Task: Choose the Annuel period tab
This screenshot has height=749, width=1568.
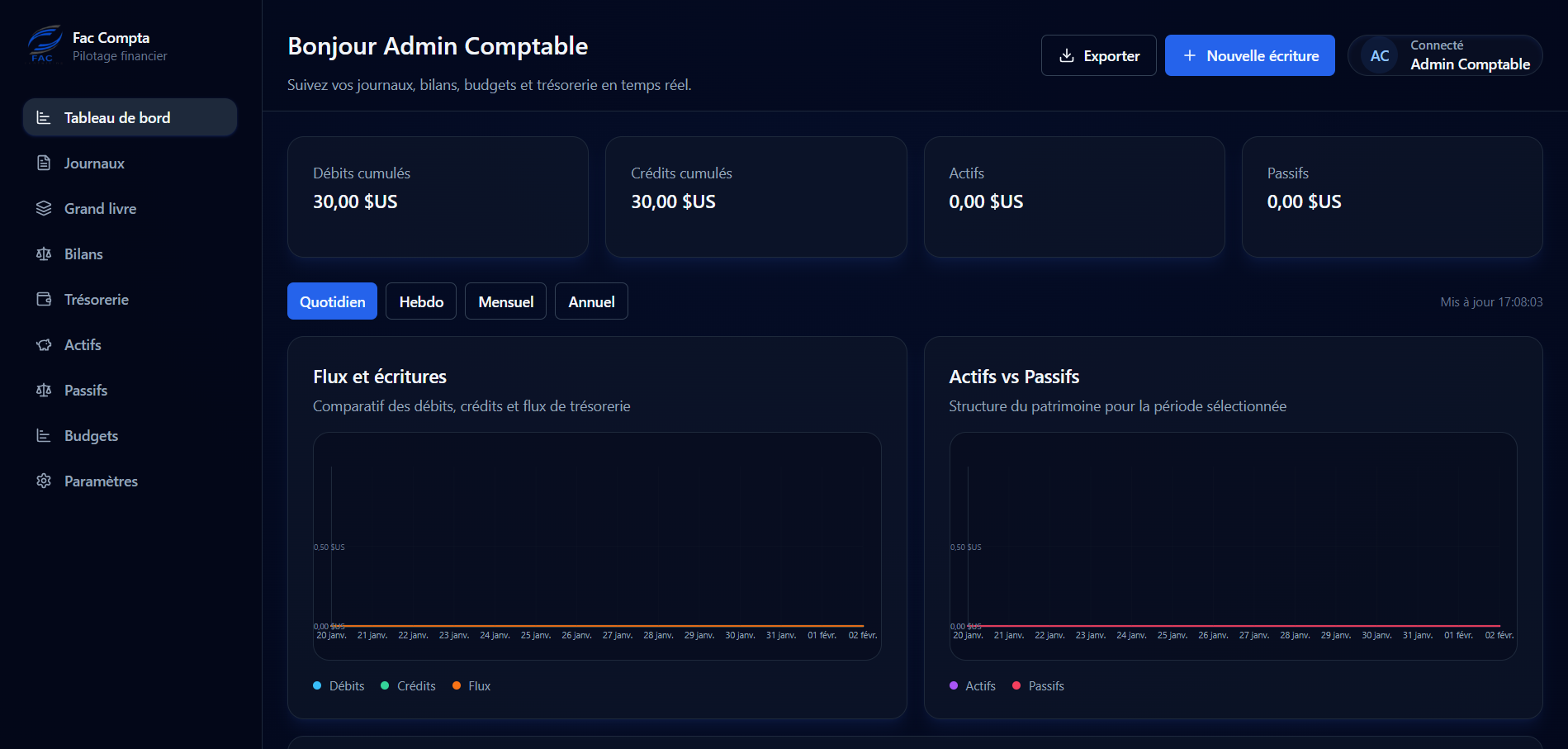Action: 591,301
